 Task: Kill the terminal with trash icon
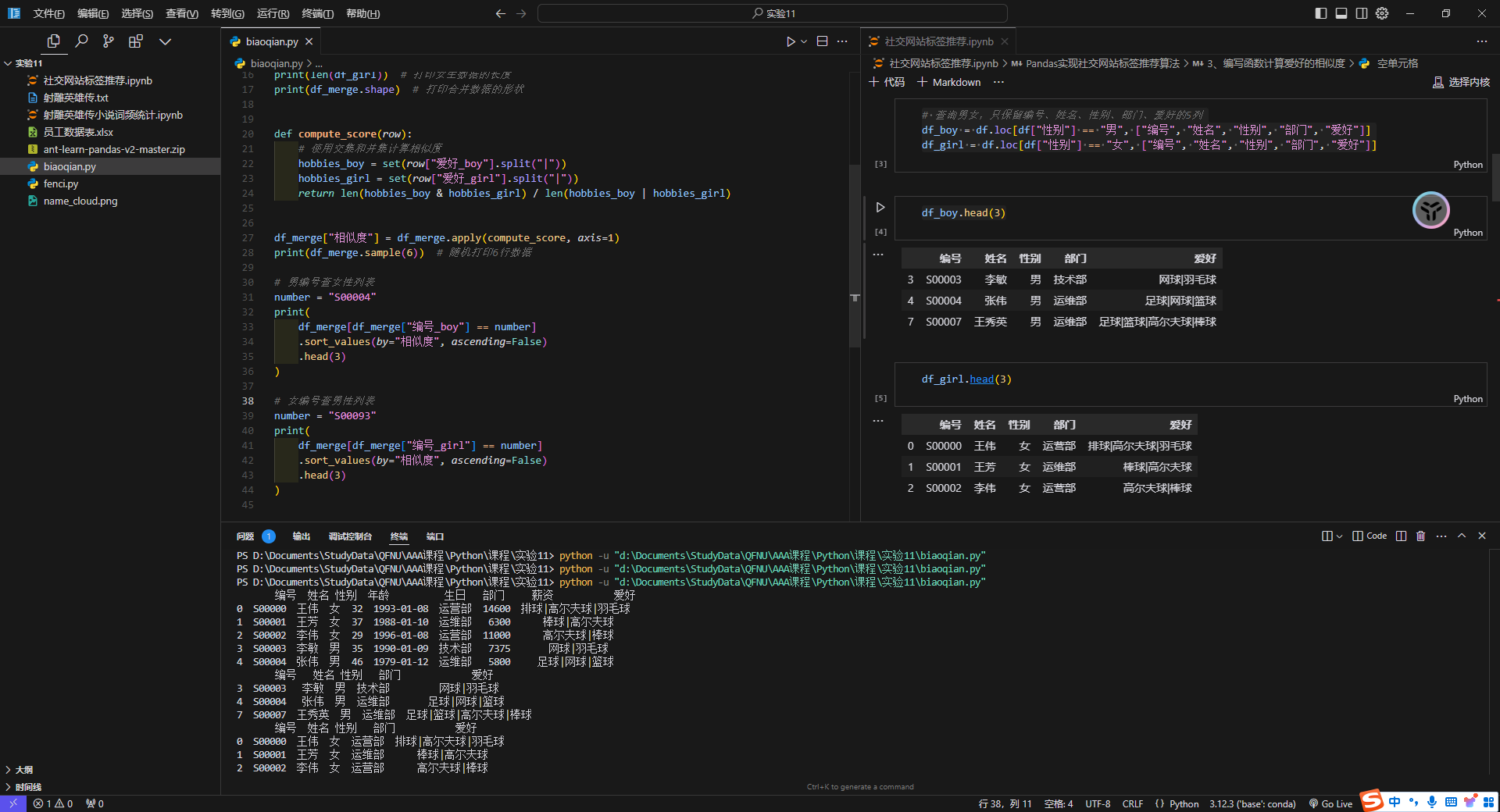(1420, 536)
